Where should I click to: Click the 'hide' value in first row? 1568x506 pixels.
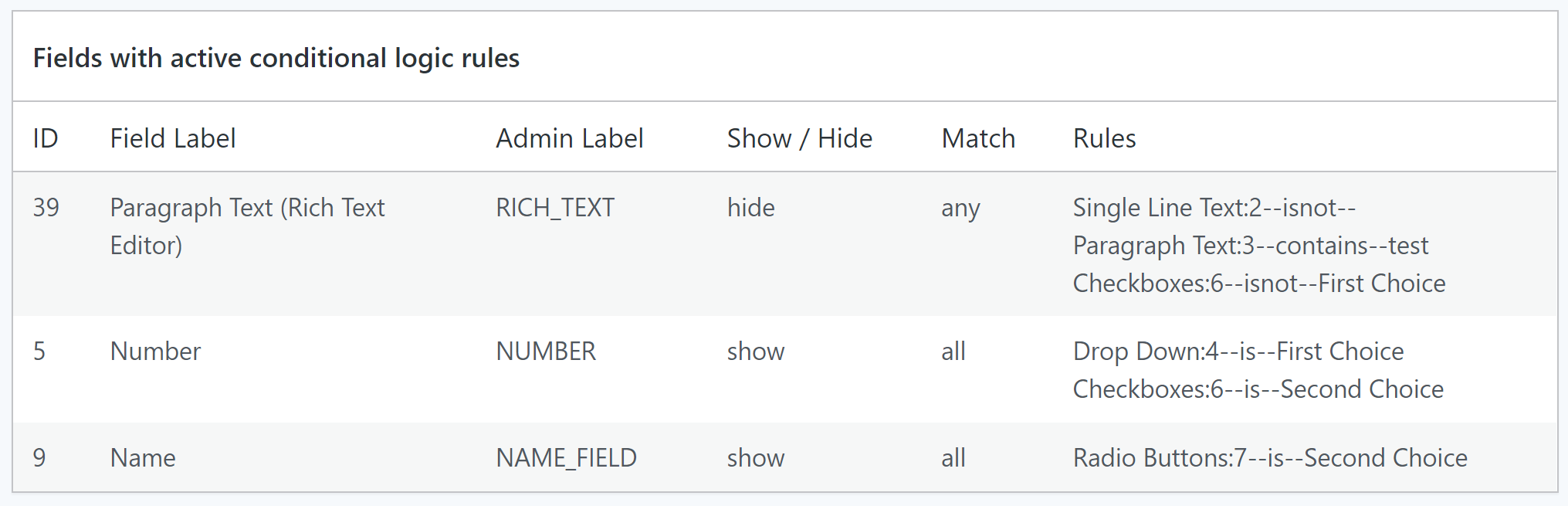tap(750, 207)
